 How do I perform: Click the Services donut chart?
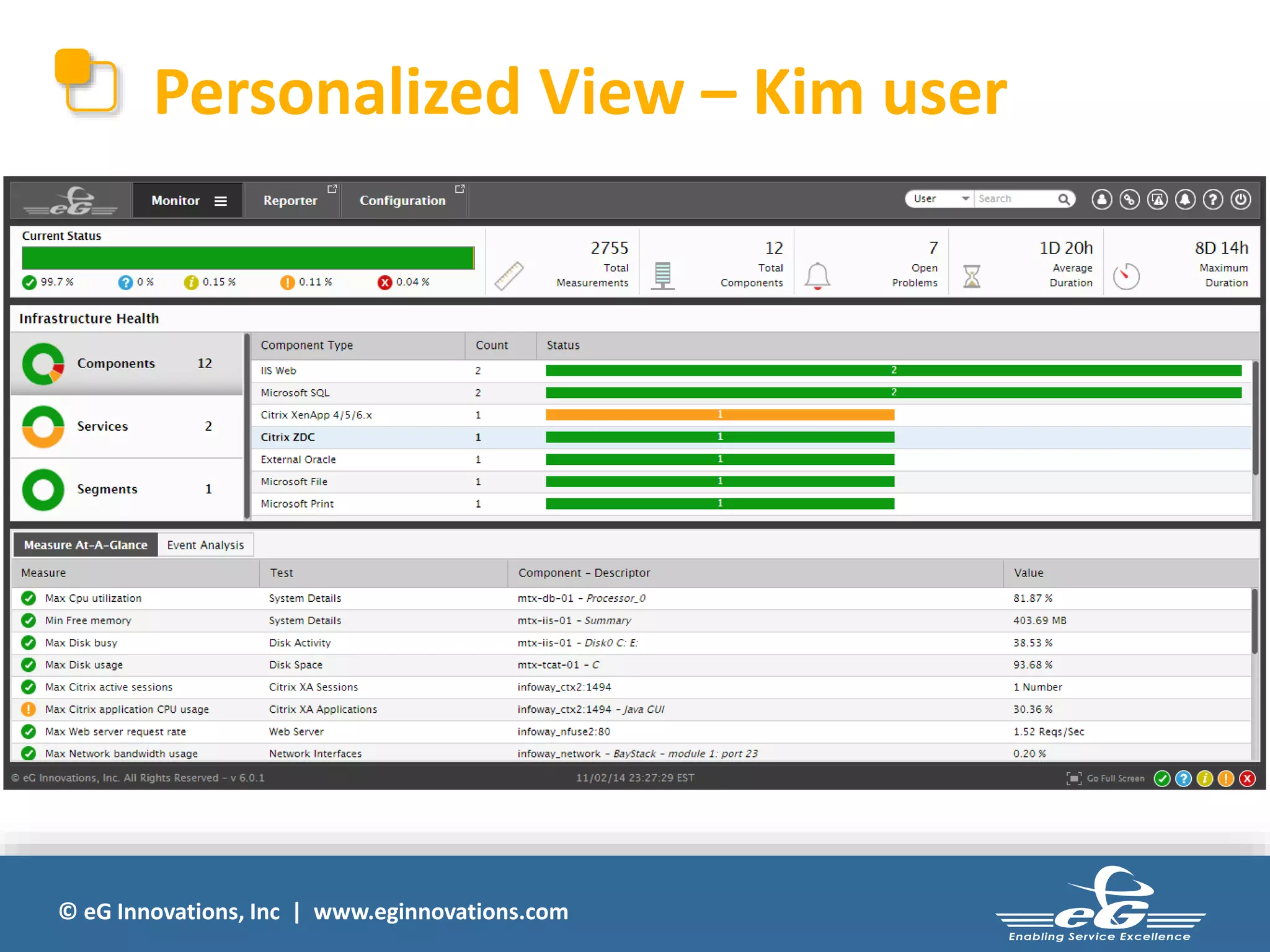point(43,426)
